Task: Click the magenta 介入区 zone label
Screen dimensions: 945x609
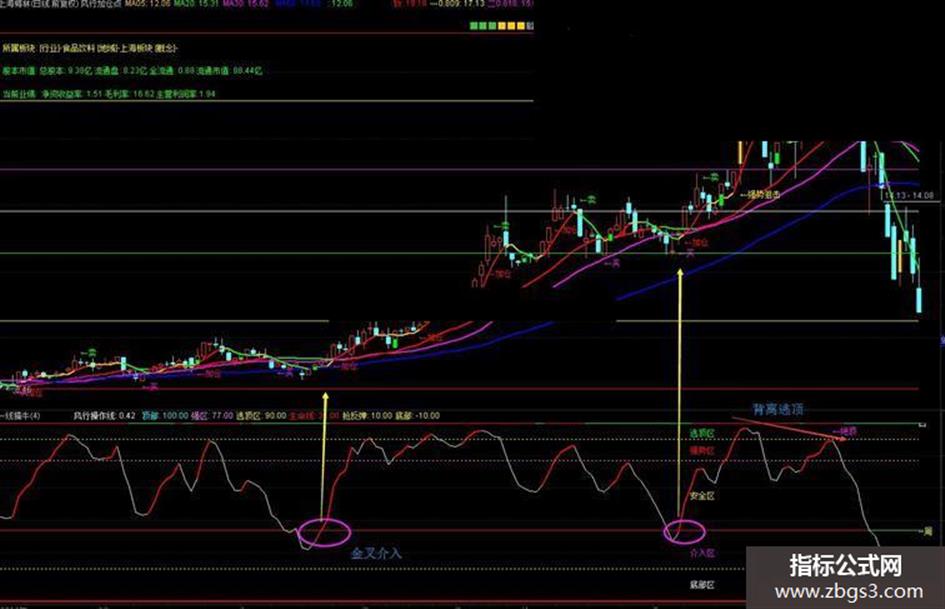Action: pyautogui.click(x=702, y=553)
